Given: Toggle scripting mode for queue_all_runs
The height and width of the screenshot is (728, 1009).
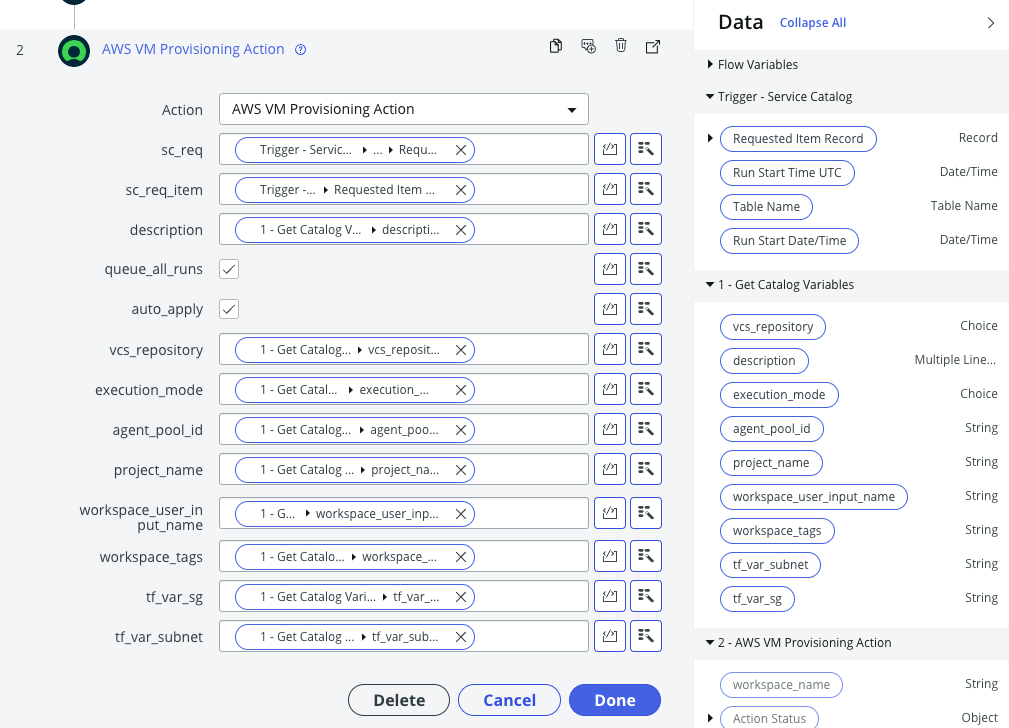Looking at the screenshot, I should pos(610,268).
